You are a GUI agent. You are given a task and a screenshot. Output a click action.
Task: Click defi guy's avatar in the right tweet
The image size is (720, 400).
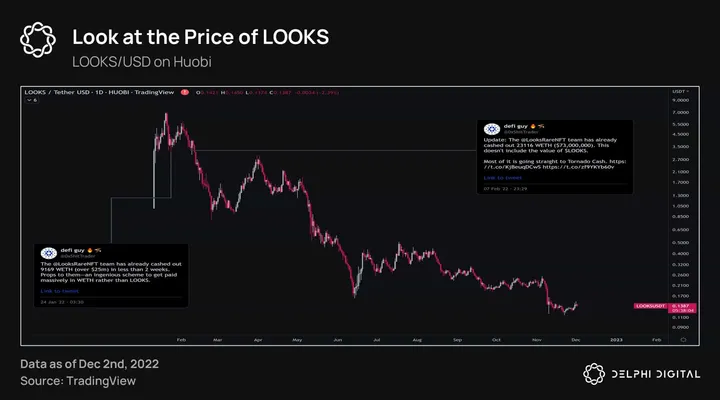491,129
